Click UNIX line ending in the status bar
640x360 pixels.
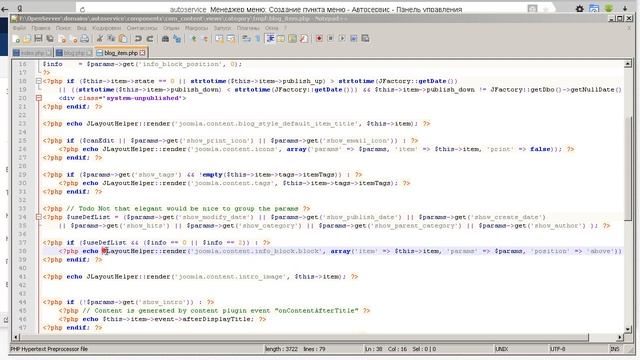point(502,349)
